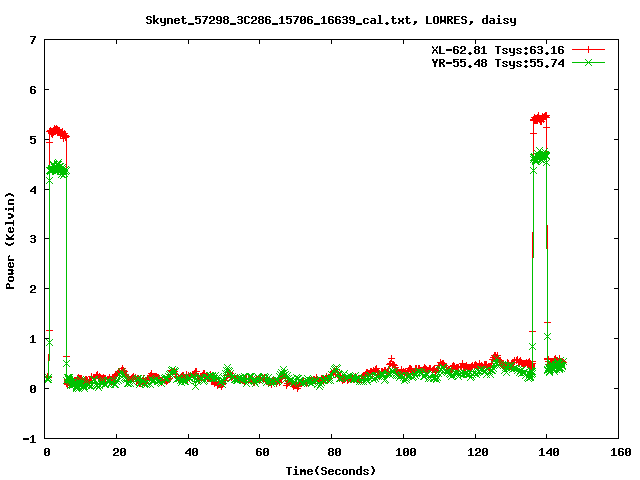Click the second red XL calibration peak near 5.4 K
This screenshot has width=640, height=480.
point(540,118)
